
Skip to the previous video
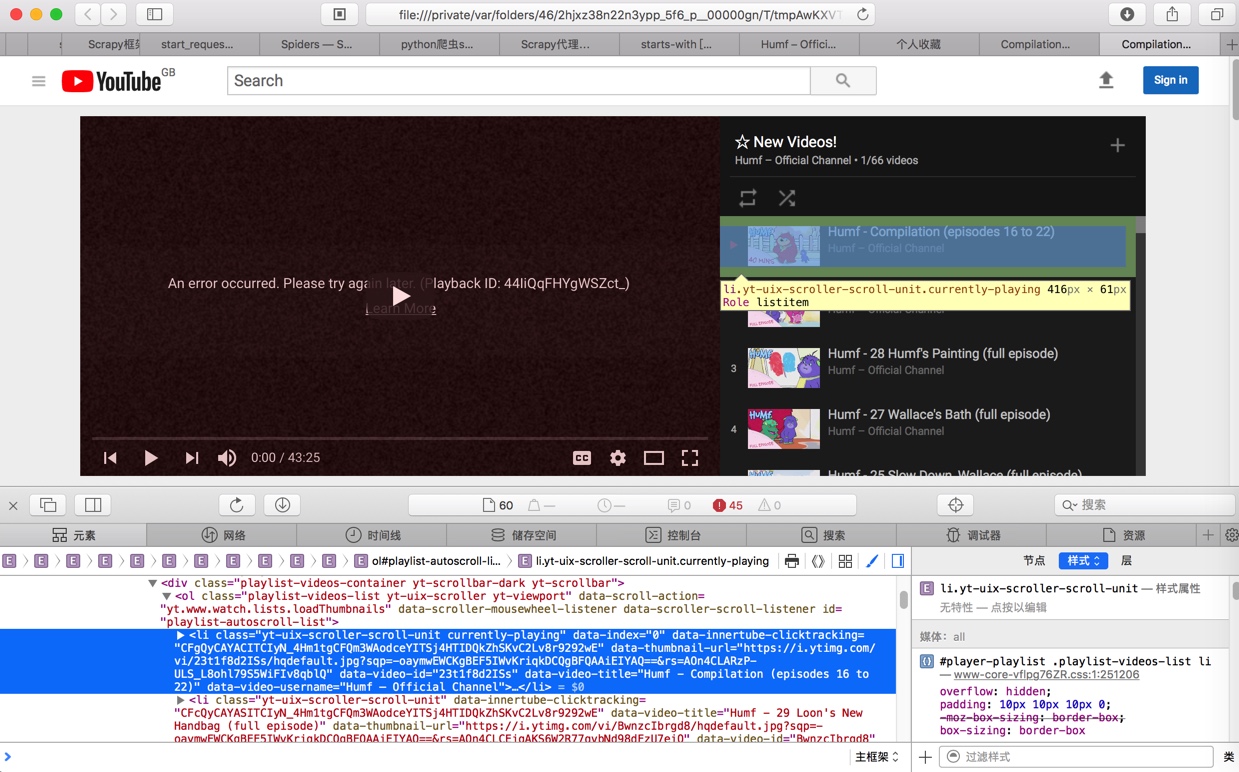(110, 458)
